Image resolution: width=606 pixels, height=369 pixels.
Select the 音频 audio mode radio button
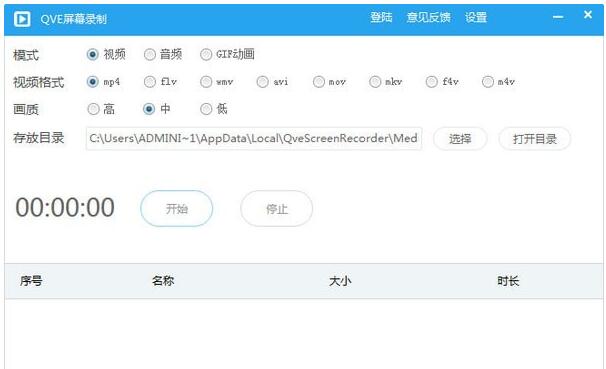(x=150, y=54)
